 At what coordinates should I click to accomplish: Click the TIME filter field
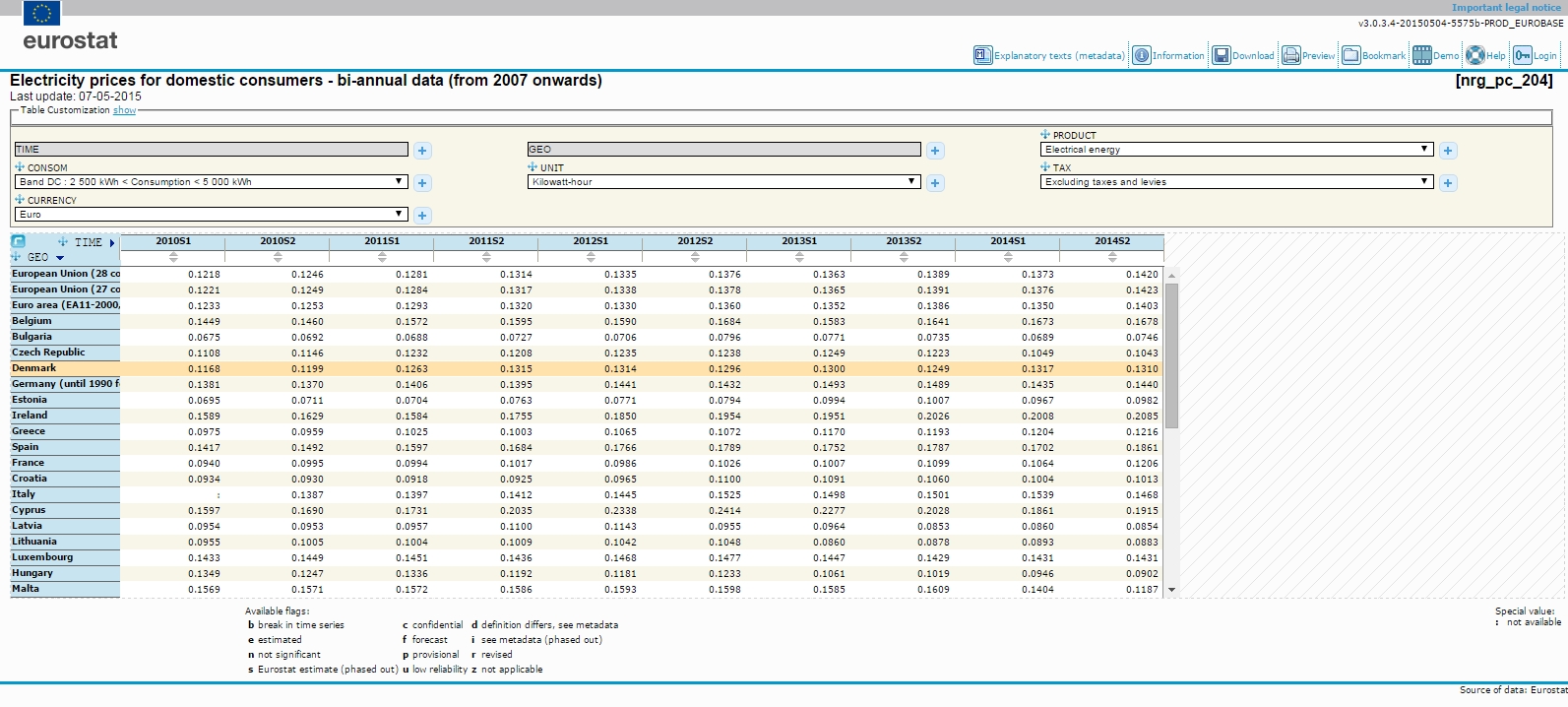pyautogui.click(x=211, y=150)
